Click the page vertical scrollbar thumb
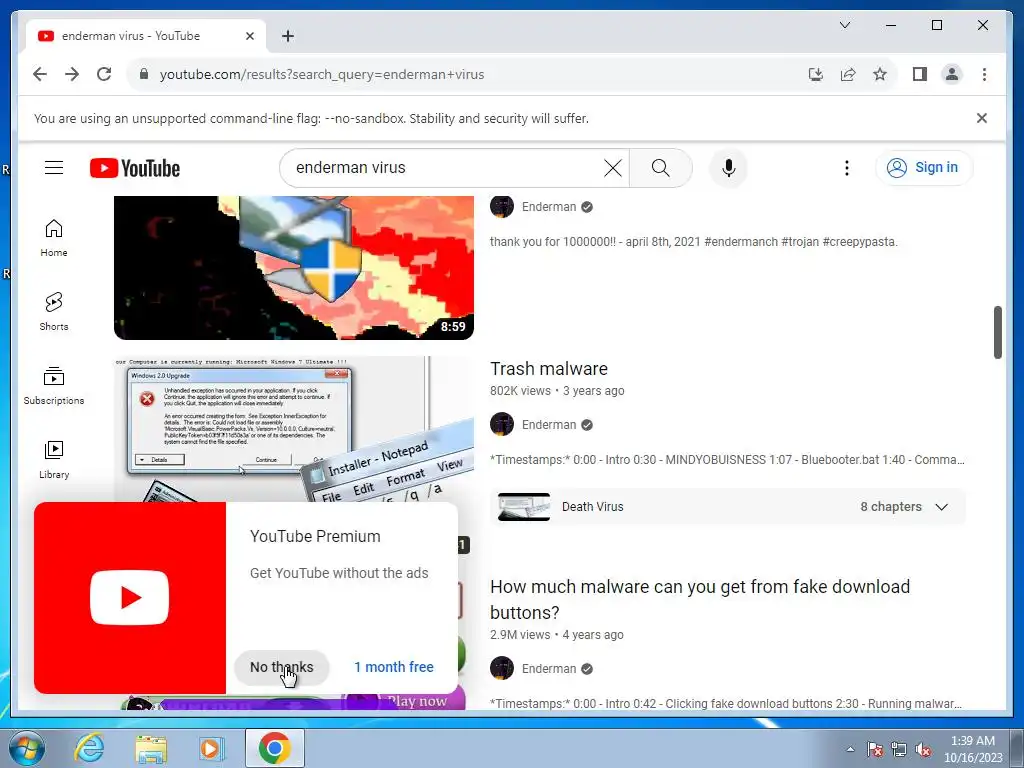The height and width of the screenshot is (768, 1024). [997, 332]
